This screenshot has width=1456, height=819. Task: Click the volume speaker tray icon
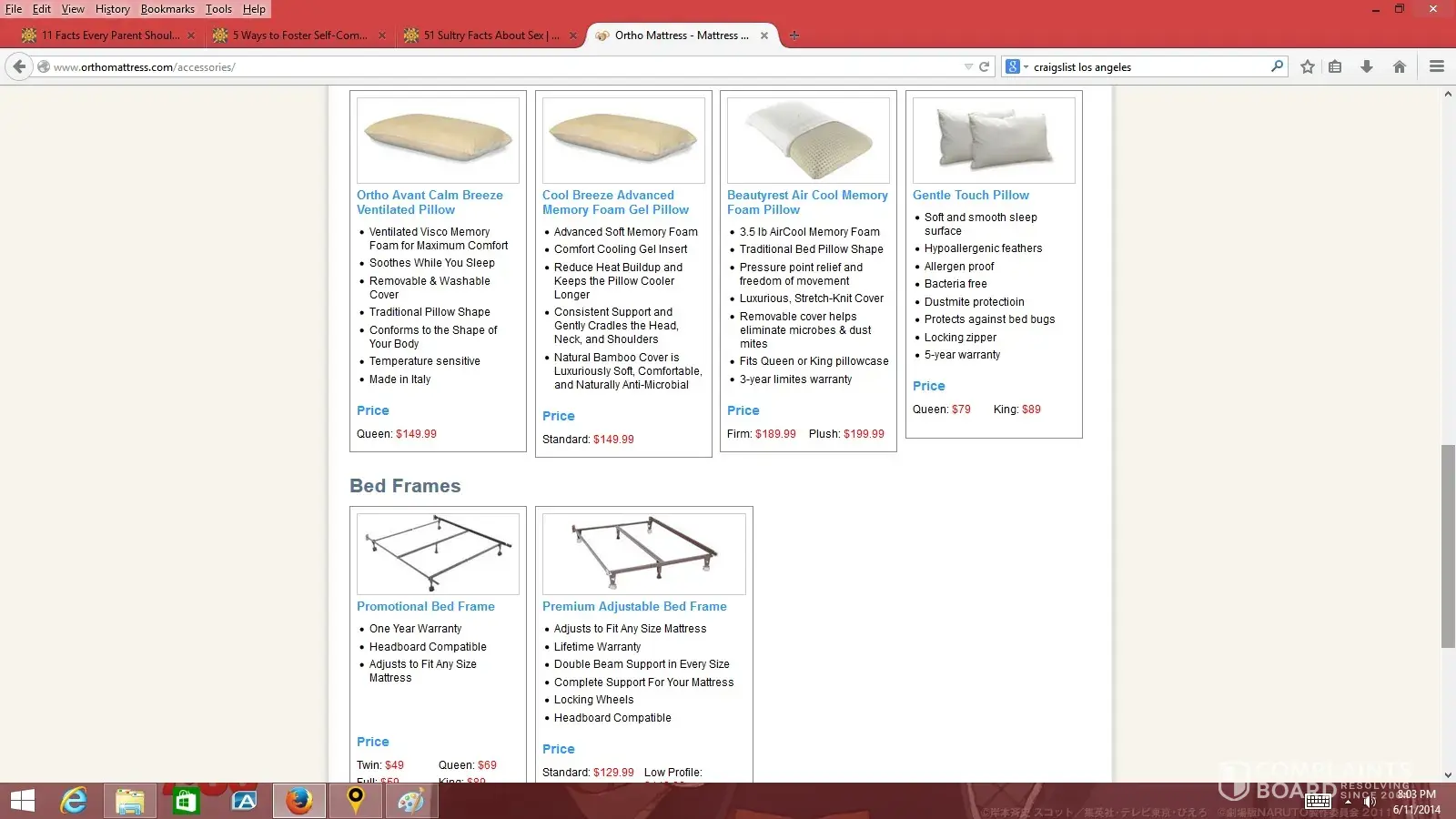(1369, 802)
